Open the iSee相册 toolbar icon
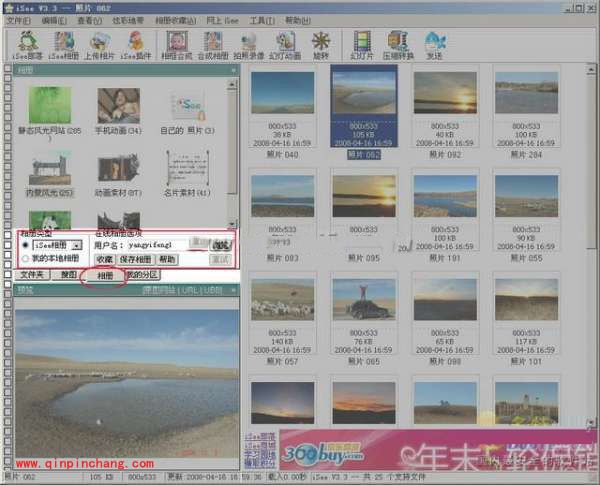Image resolution: width=600 pixels, height=485 pixels. [64, 45]
